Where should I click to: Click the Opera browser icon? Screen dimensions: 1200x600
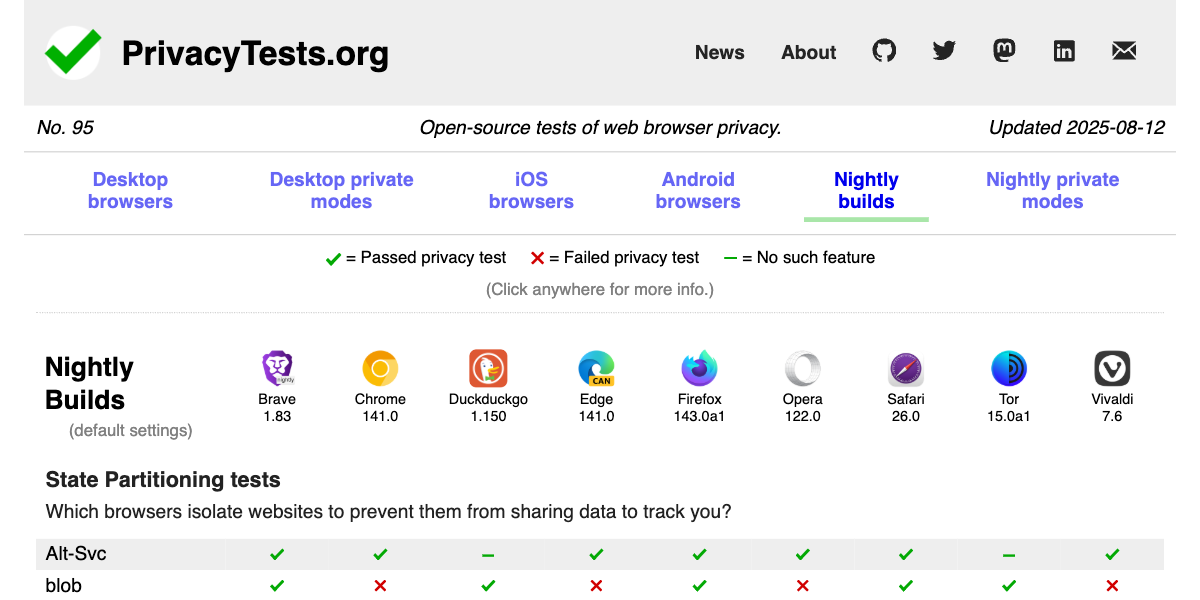point(802,369)
